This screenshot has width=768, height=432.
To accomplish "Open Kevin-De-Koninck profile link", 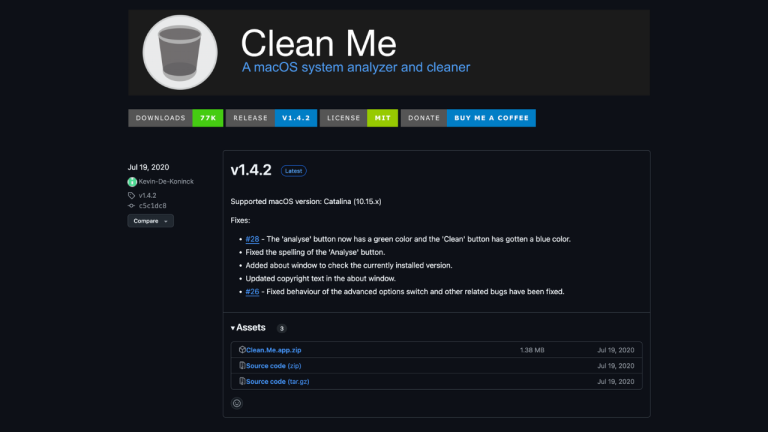I will (166, 182).
